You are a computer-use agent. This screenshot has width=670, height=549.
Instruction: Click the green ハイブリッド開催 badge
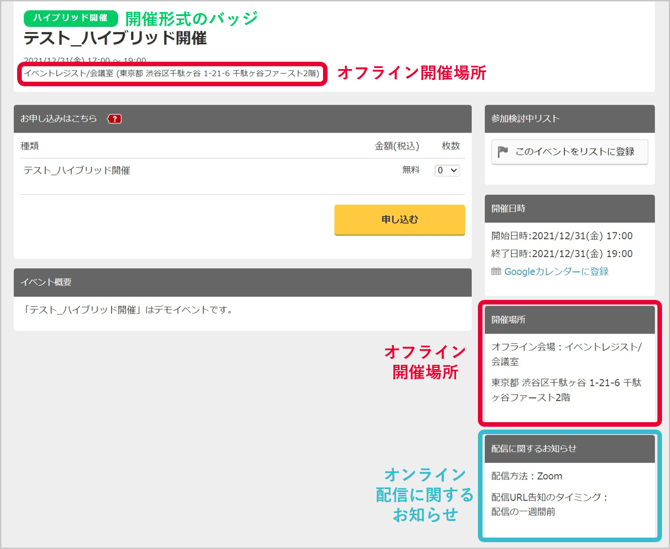[x=70, y=18]
